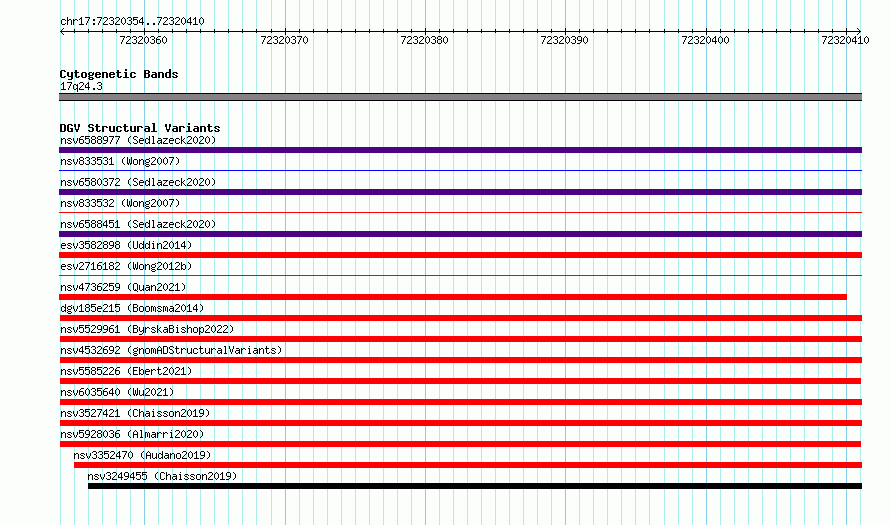This screenshot has height=525, width=890.
Task: Click the gray 17q24.3 cytogenetic band bar
Action: 460,97
